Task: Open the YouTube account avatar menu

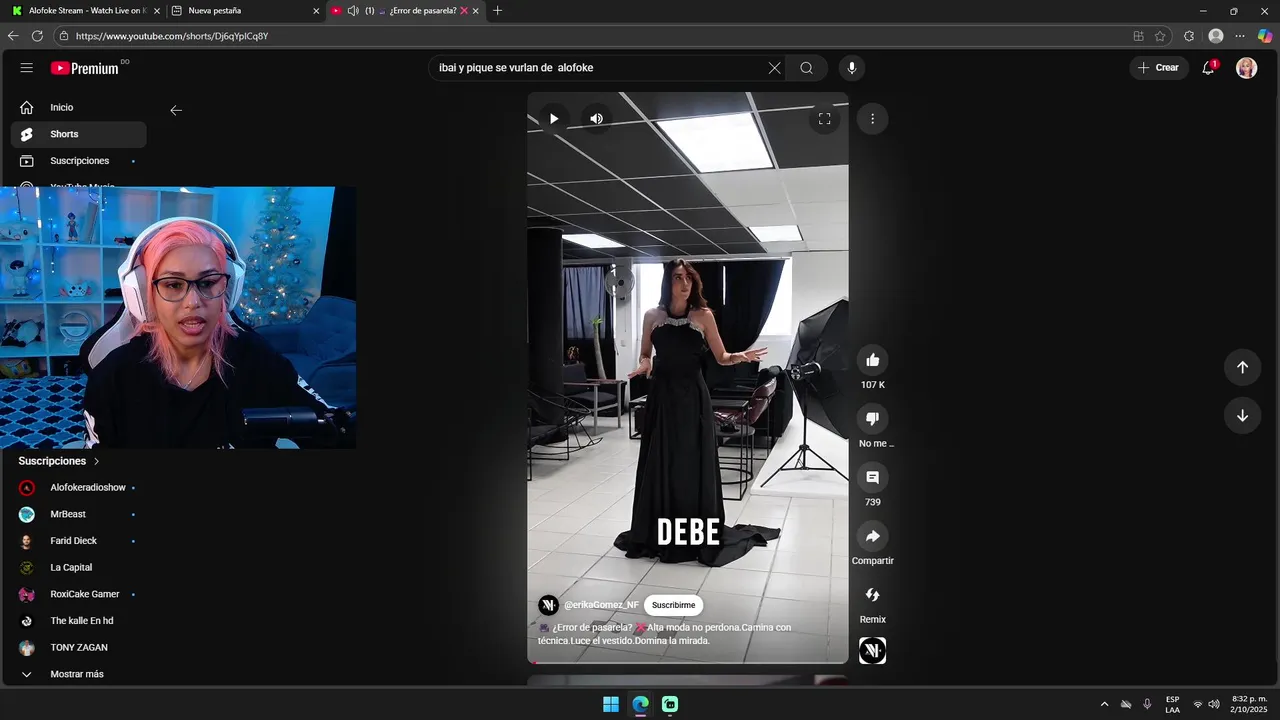Action: pyautogui.click(x=1246, y=68)
